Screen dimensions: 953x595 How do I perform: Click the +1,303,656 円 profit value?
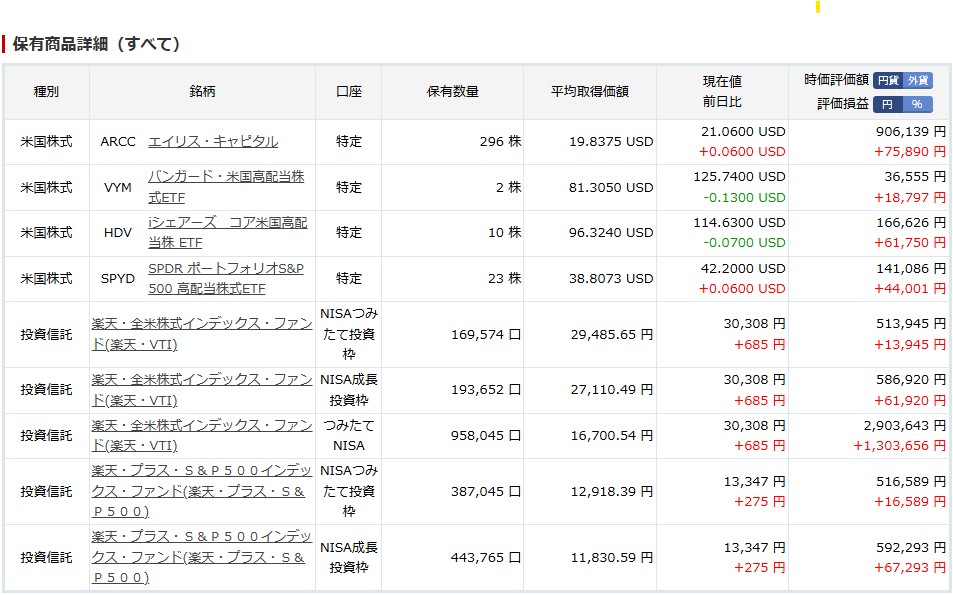tap(900, 446)
